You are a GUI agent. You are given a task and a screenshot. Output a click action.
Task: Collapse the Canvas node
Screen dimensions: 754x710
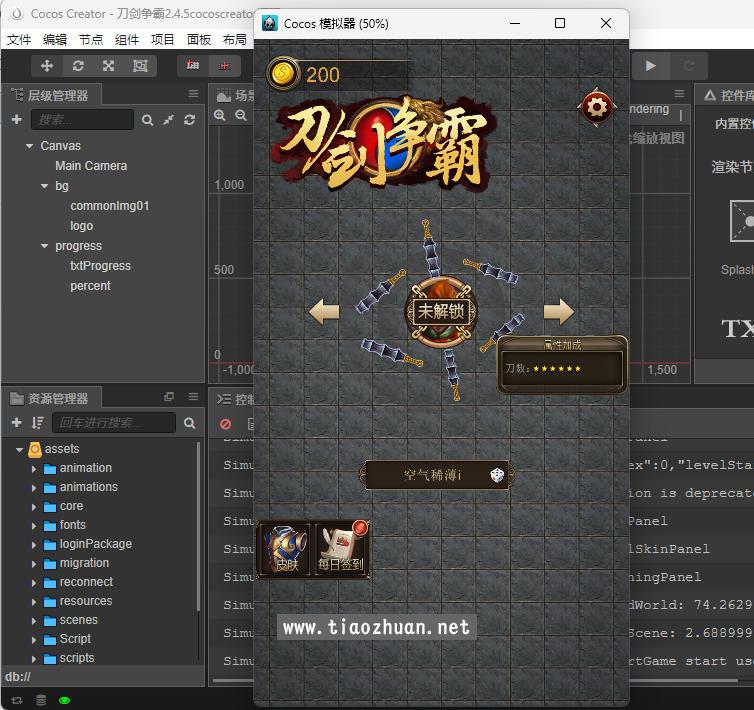tap(30, 146)
